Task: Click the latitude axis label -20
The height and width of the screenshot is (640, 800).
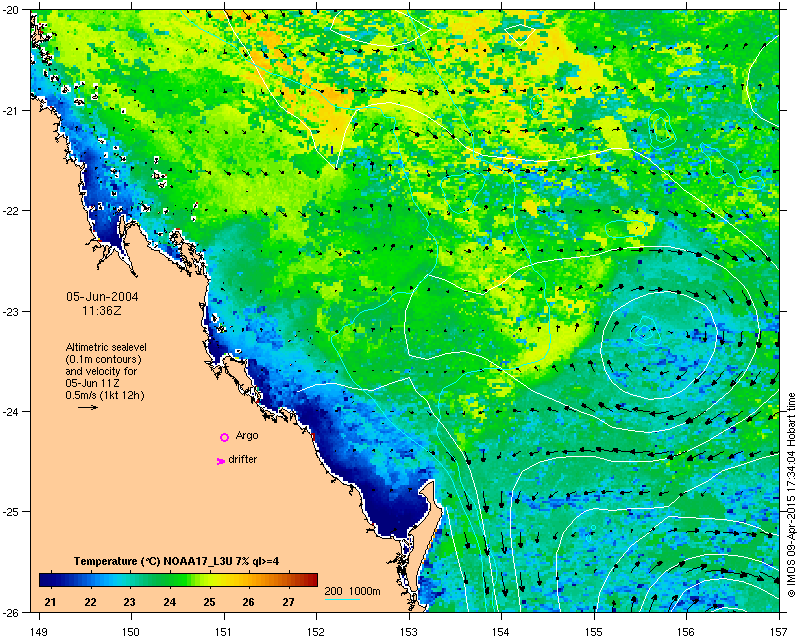Action: click(10, 10)
